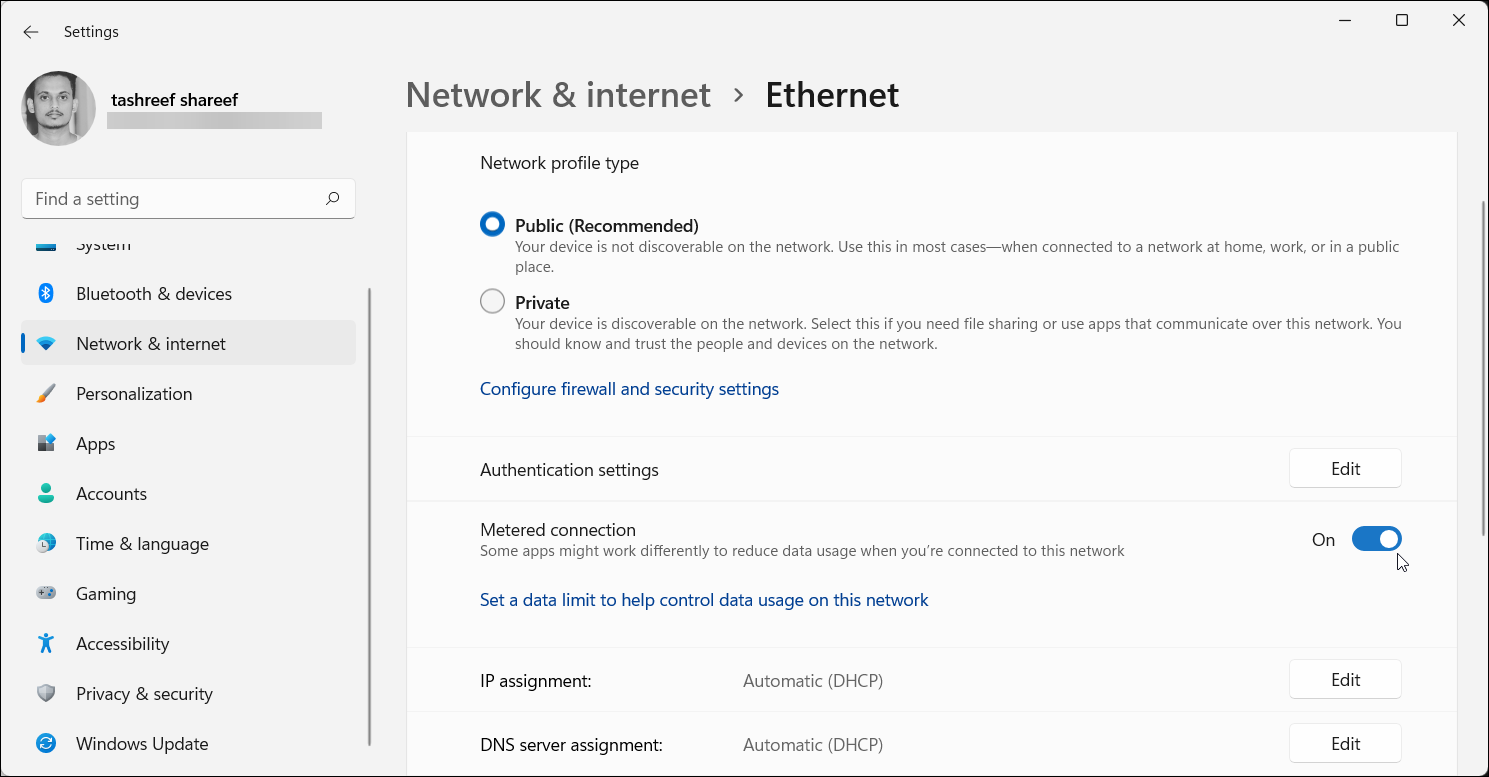Select the Public (Recommended) radio button
This screenshot has height=777, width=1489.
click(x=492, y=224)
